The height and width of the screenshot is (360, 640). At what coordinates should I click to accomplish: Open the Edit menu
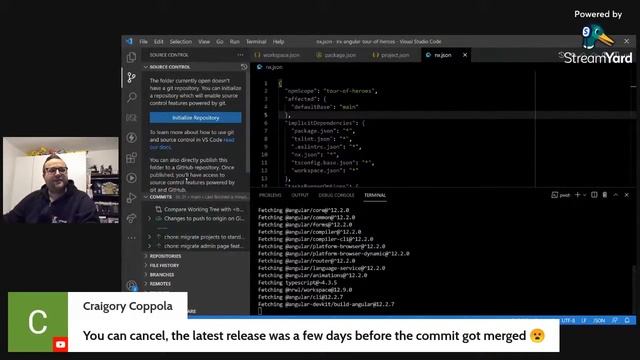point(158,41)
